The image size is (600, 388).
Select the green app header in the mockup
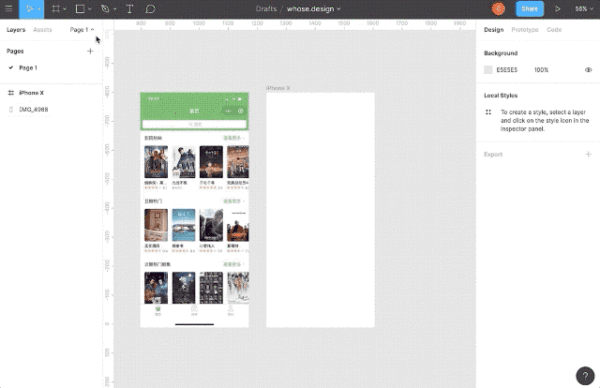point(194,111)
